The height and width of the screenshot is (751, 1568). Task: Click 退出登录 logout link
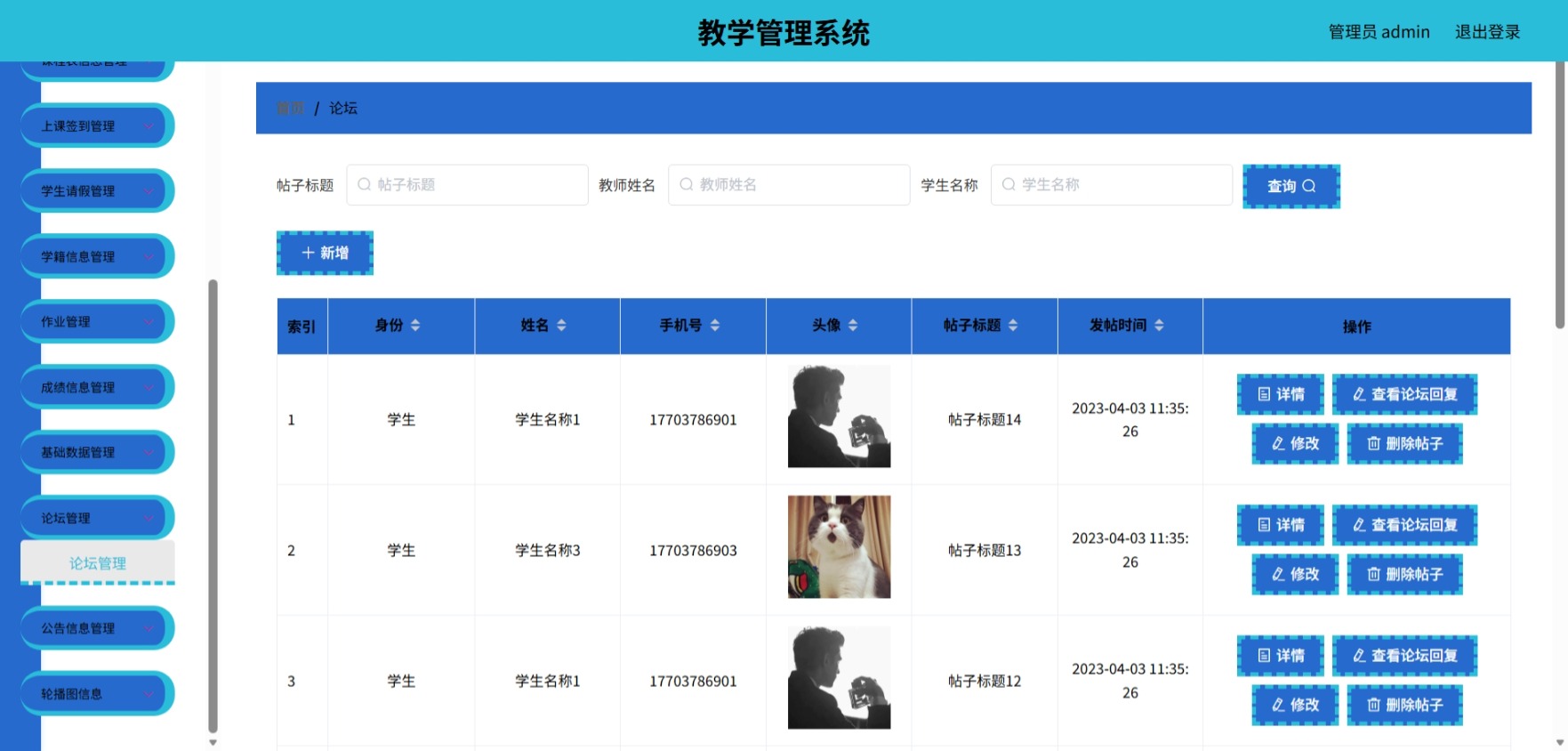point(1487,32)
